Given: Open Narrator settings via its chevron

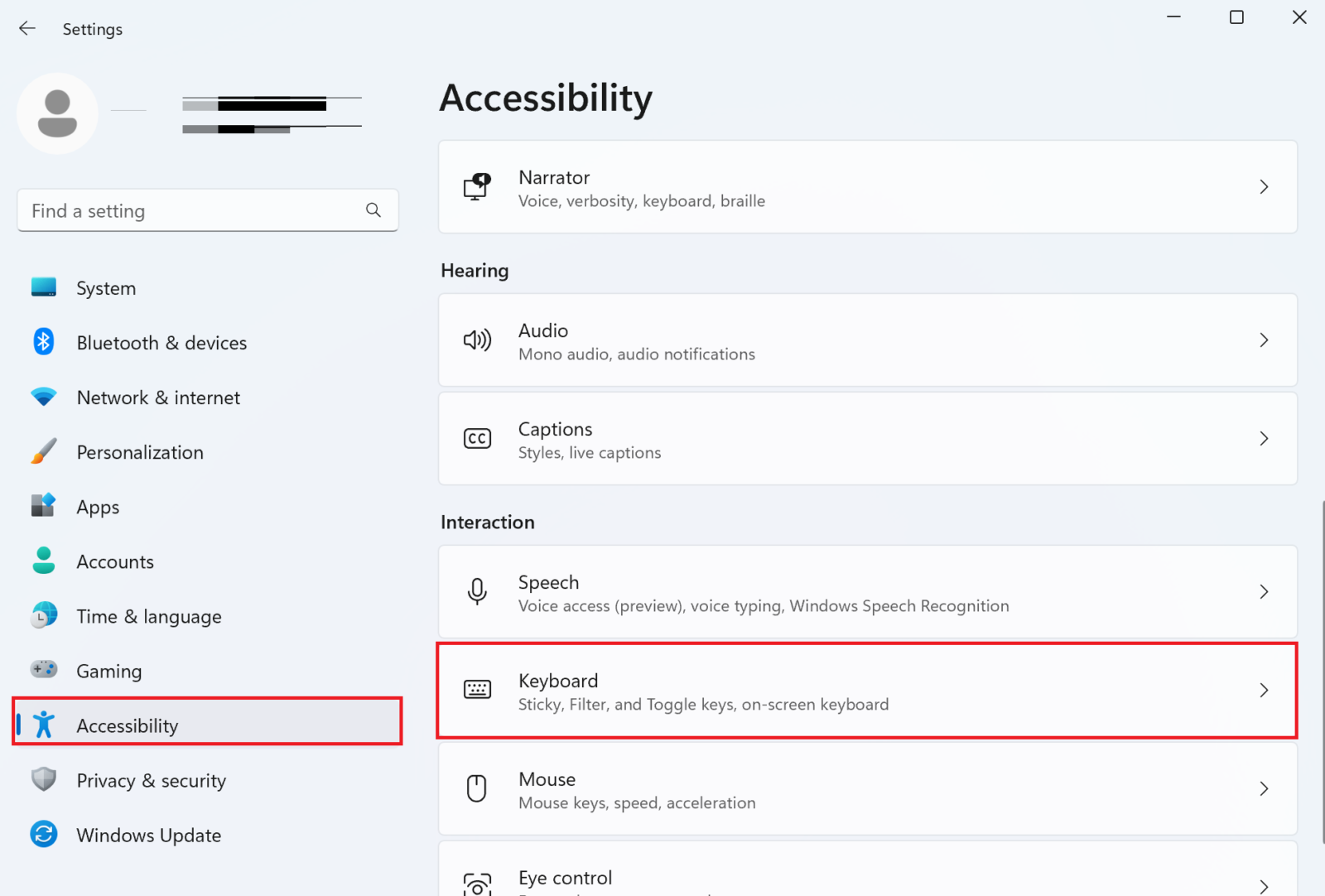Looking at the screenshot, I should [1263, 187].
